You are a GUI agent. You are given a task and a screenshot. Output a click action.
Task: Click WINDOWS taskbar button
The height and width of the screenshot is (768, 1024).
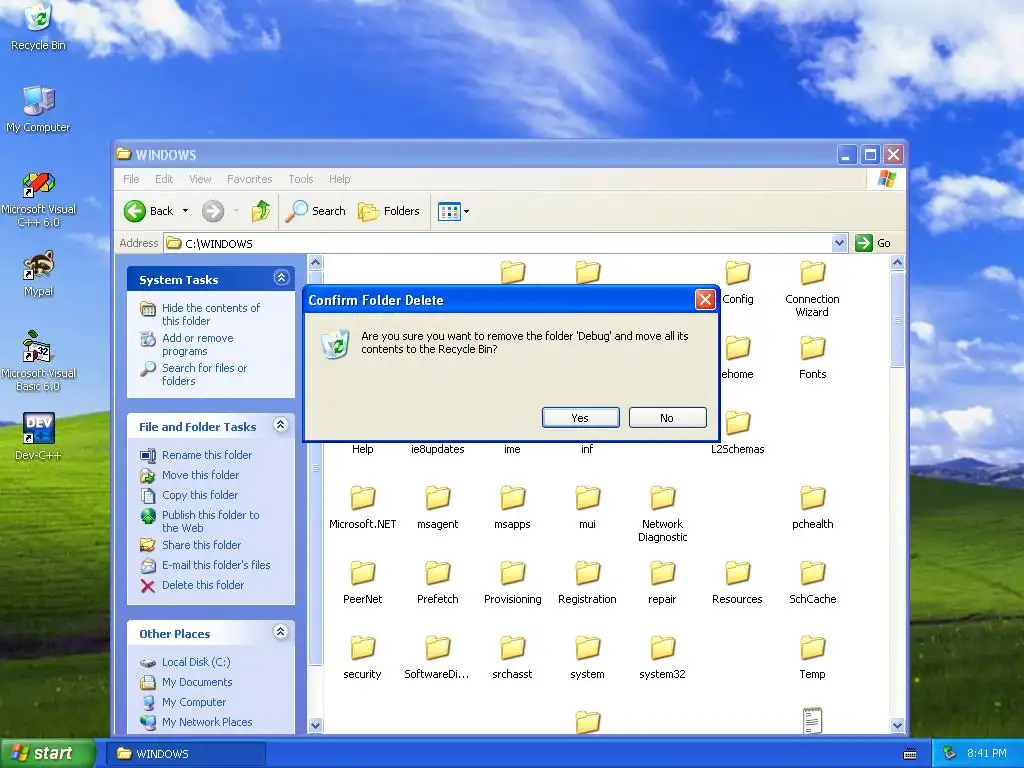[185, 754]
